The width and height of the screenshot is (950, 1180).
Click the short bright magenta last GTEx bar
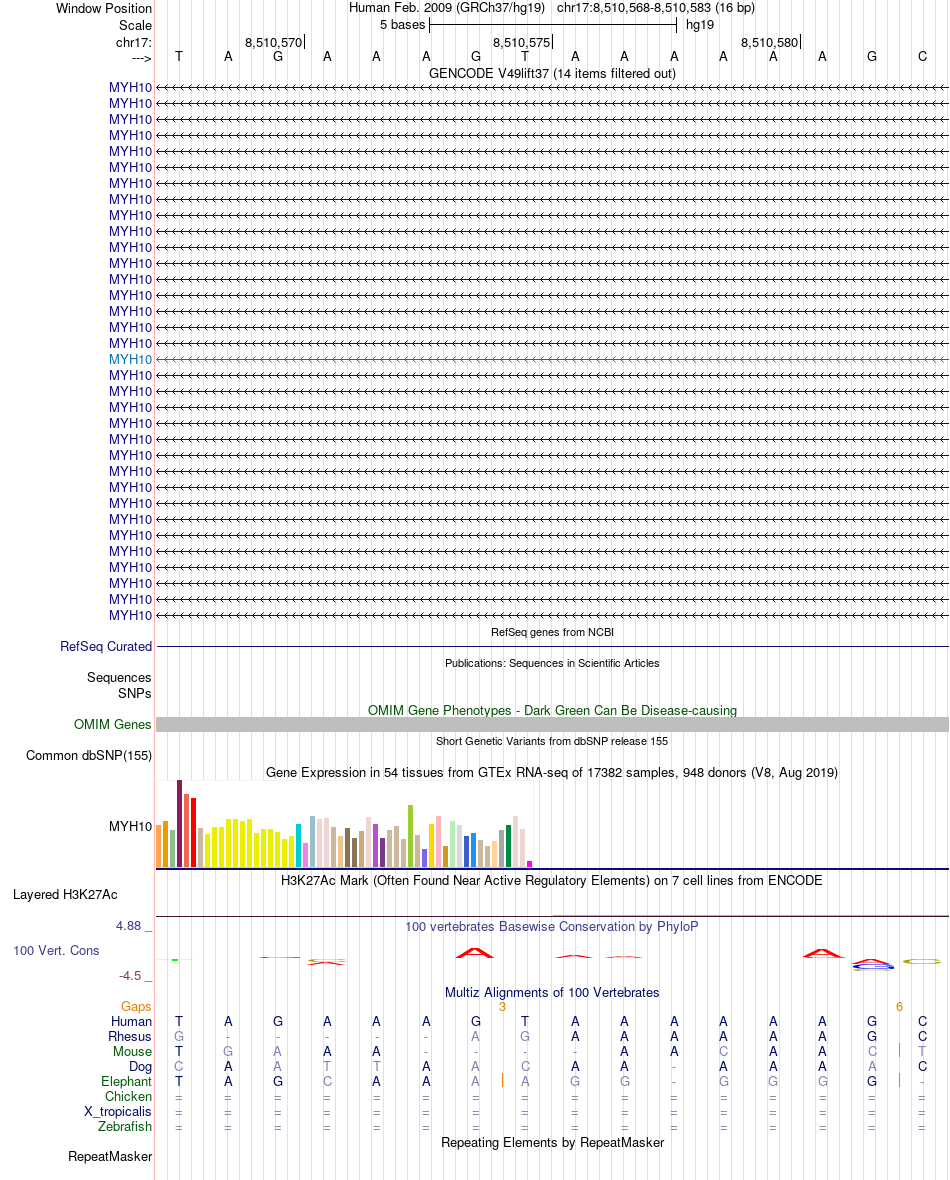coord(529,864)
